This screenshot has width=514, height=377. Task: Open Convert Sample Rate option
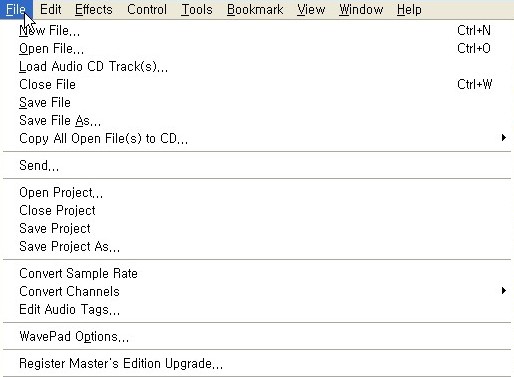click(x=257, y=274)
